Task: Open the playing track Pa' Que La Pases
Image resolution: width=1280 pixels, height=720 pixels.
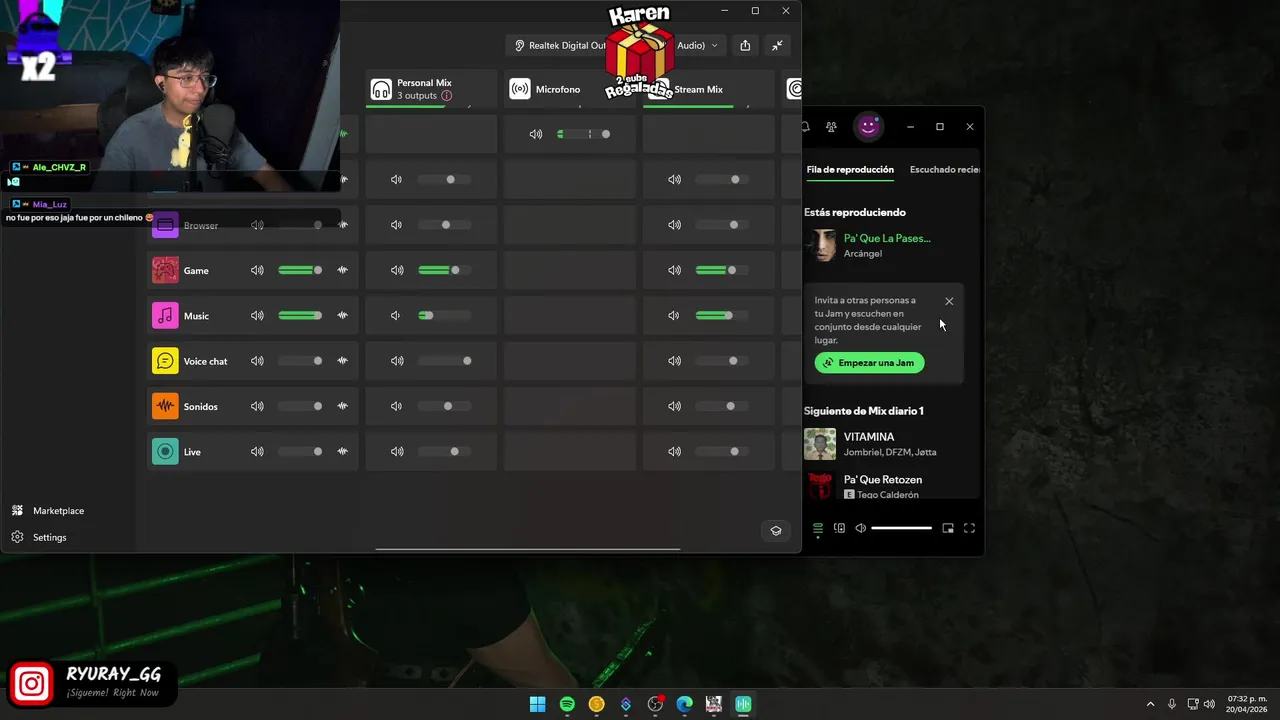Action: point(887,238)
